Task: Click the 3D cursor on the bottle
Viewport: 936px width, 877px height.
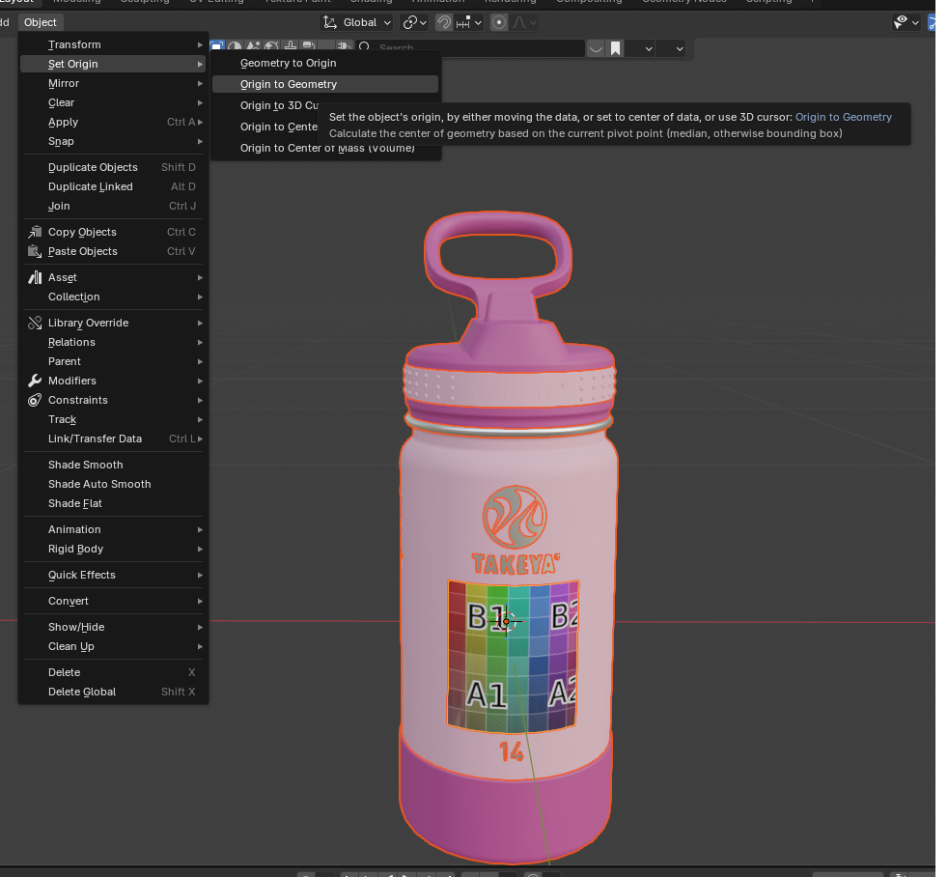Action: click(x=506, y=621)
